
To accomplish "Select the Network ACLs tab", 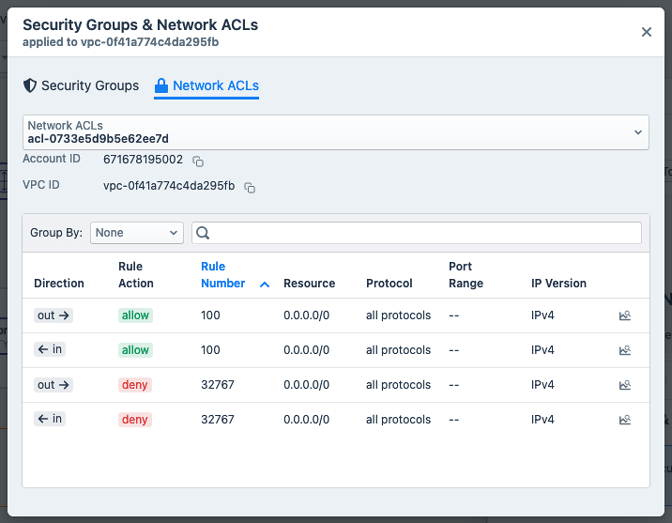I will [x=206, y=86].
